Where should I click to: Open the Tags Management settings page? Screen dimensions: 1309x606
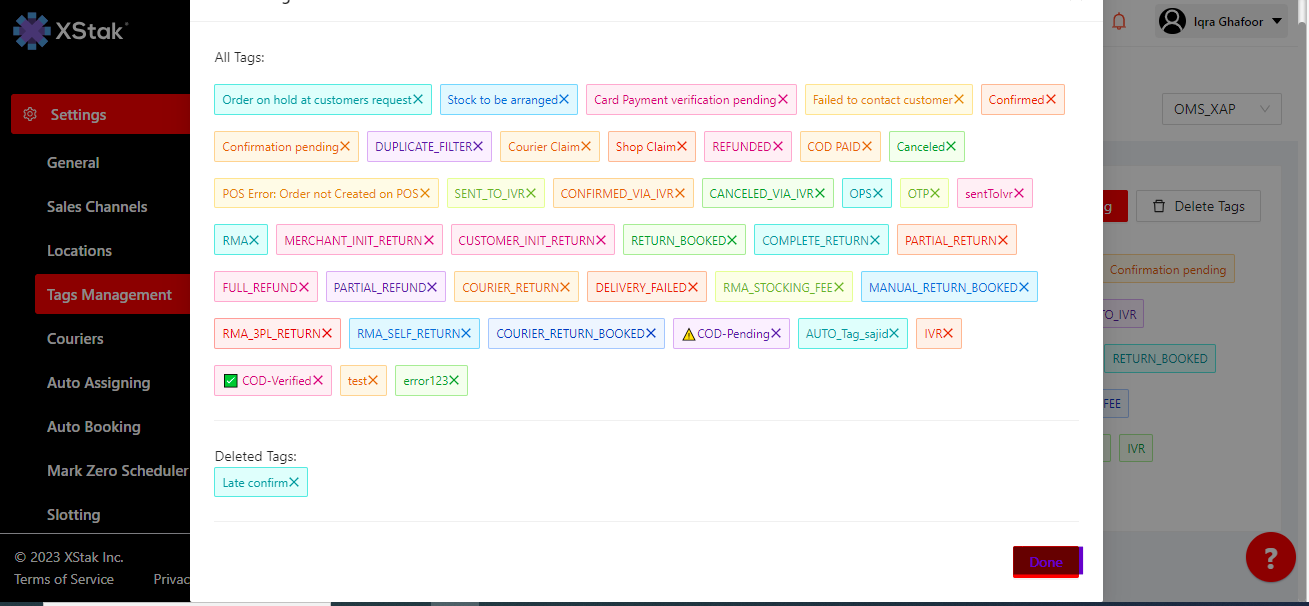109,295
